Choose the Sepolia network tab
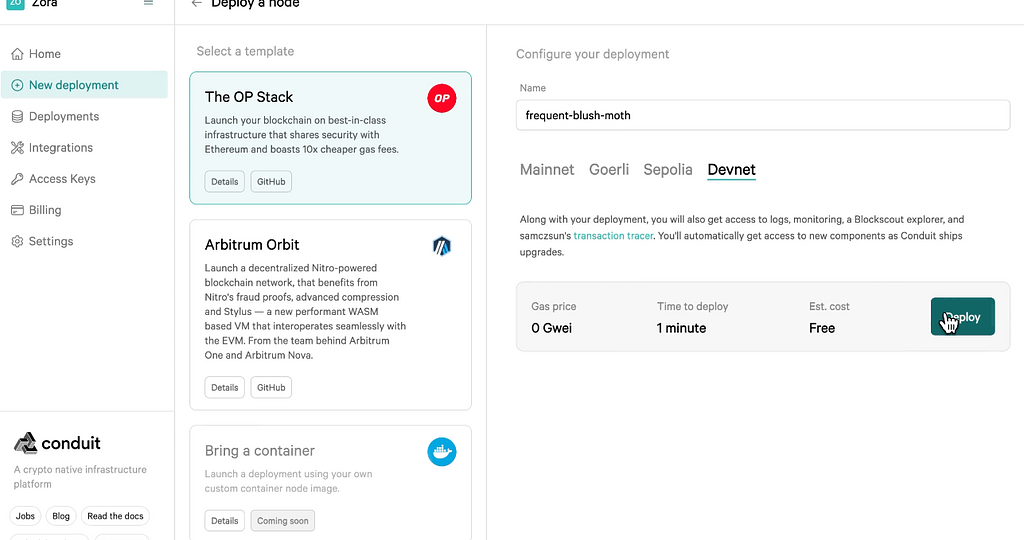 click(x=668, y=170)
